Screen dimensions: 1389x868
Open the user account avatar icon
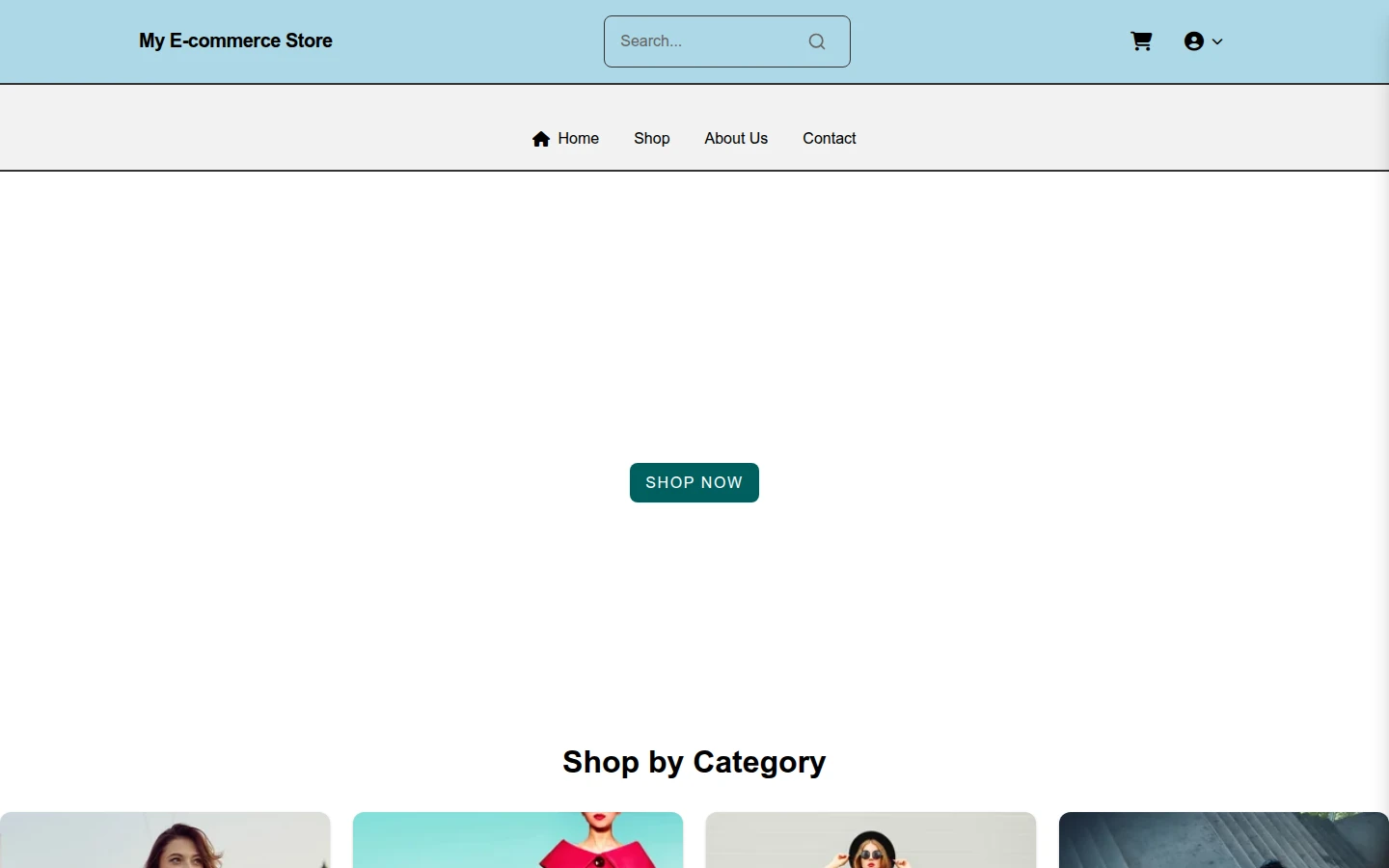[1194, 41]
